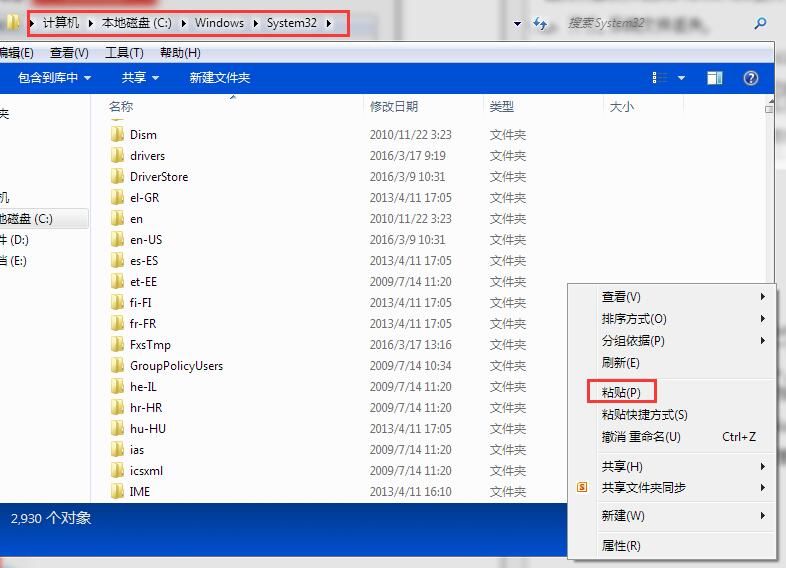786x568 pixels.
Task: Click the System32 breadcrumb segment
Action: (x=292, y=23)
